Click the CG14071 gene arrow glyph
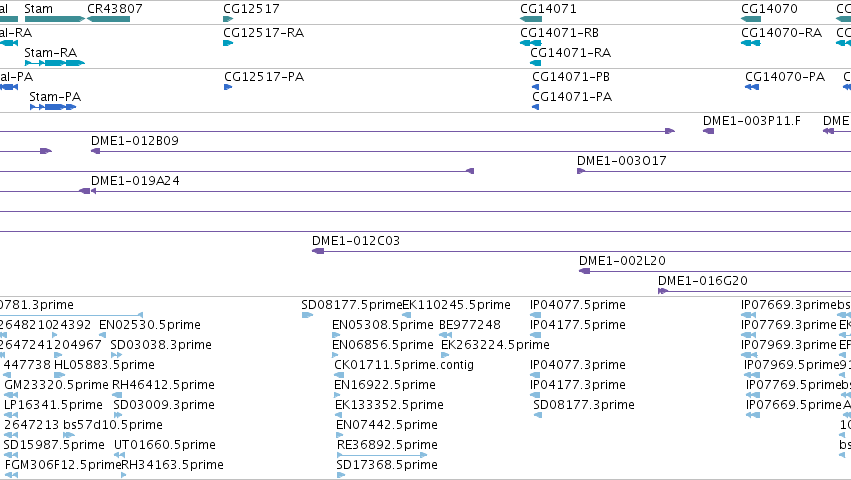 [531, 19]
